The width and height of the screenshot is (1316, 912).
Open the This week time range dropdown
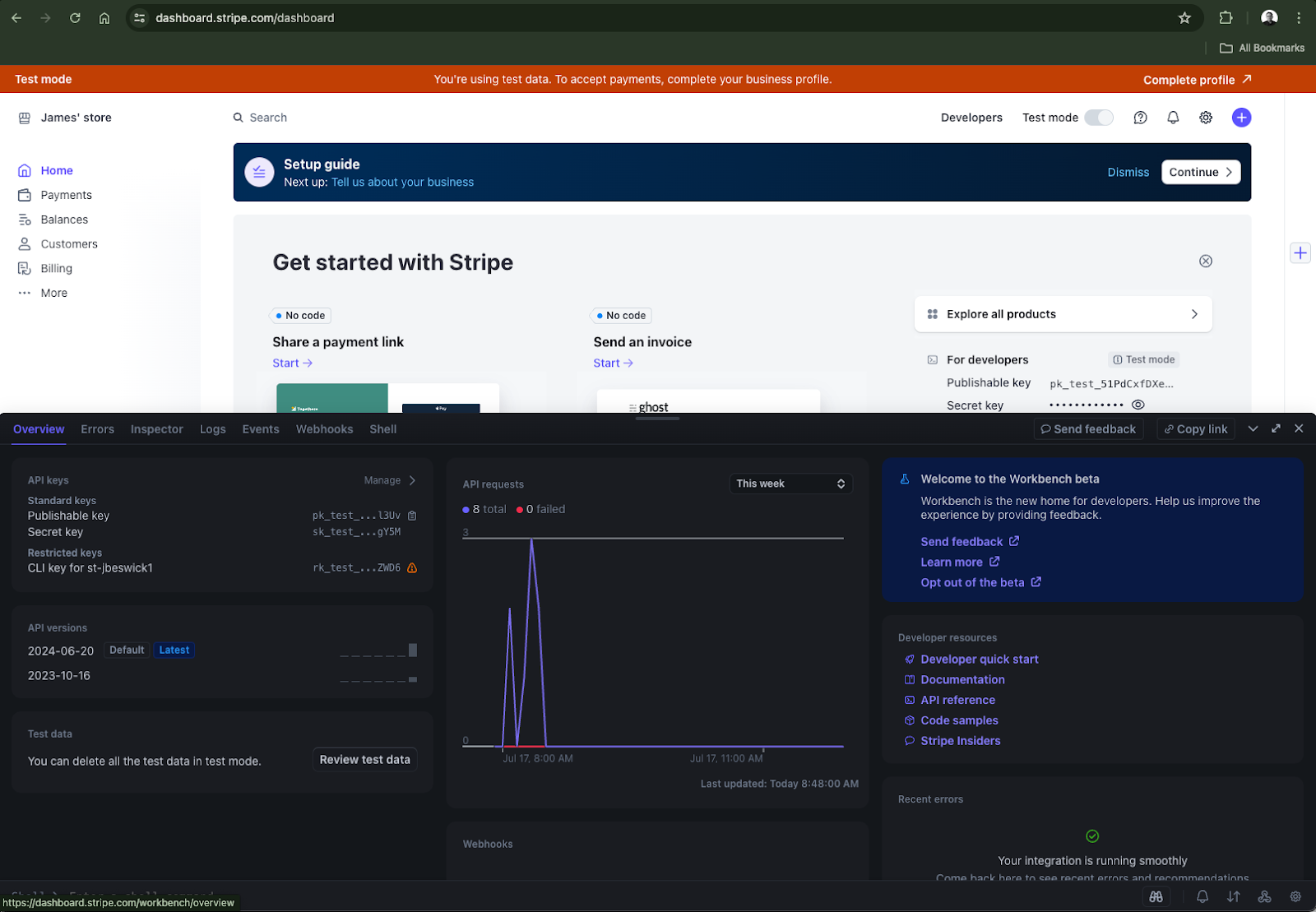(790, 484)
